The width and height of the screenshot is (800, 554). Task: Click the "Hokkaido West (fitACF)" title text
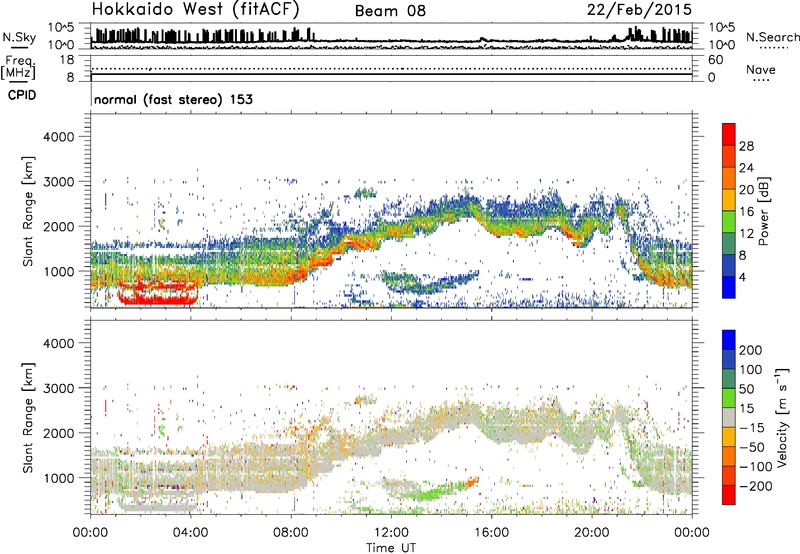(x=195, y=9)
